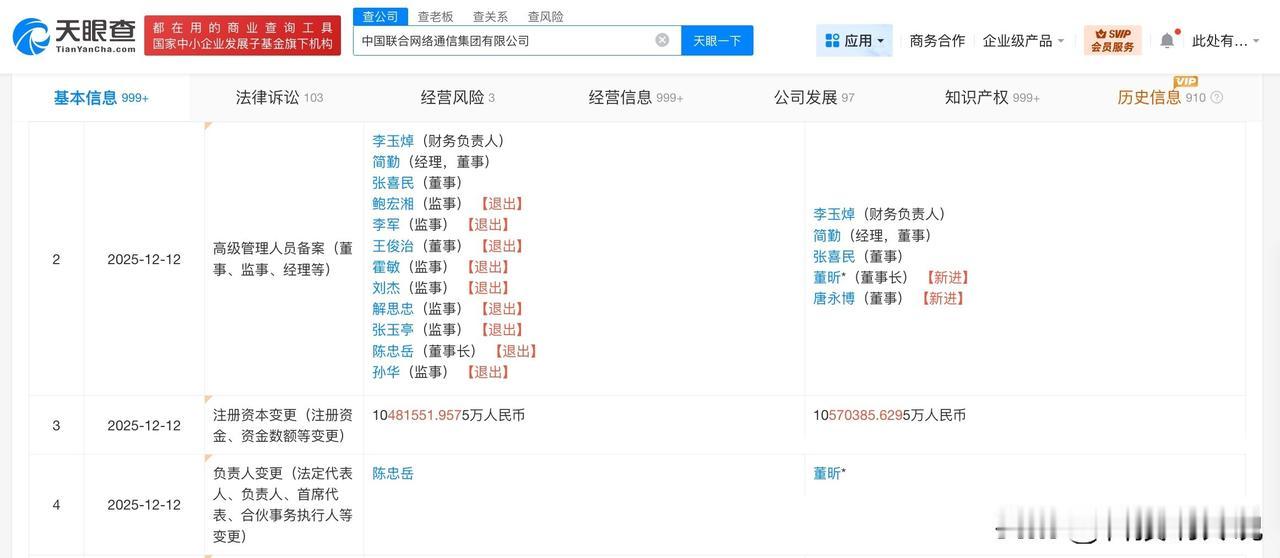Open the 基本信息 tab
This screenshot has height=558, width=1280.
click(101, 97)
